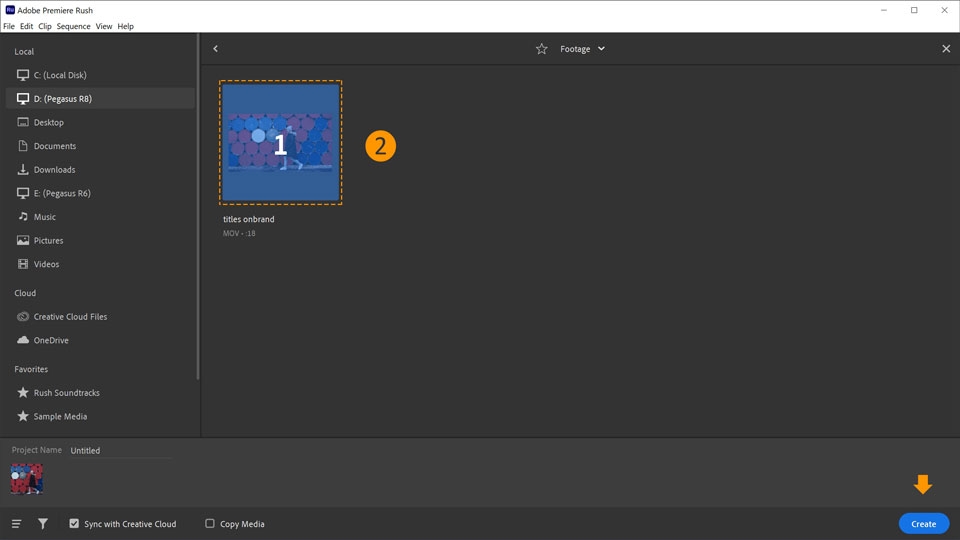Click the Music note icon
960x540 pixels.
point(23,217)
